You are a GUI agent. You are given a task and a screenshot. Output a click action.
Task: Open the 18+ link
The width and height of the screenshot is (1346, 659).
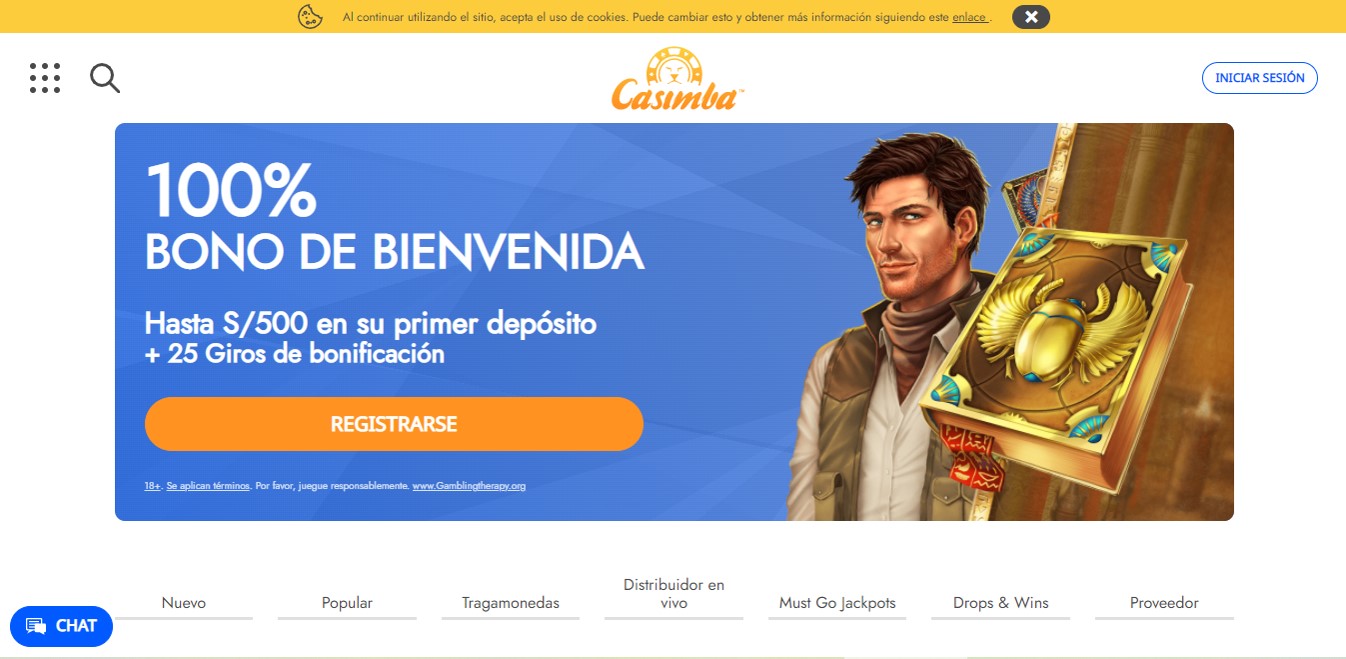tap(152, 486)
